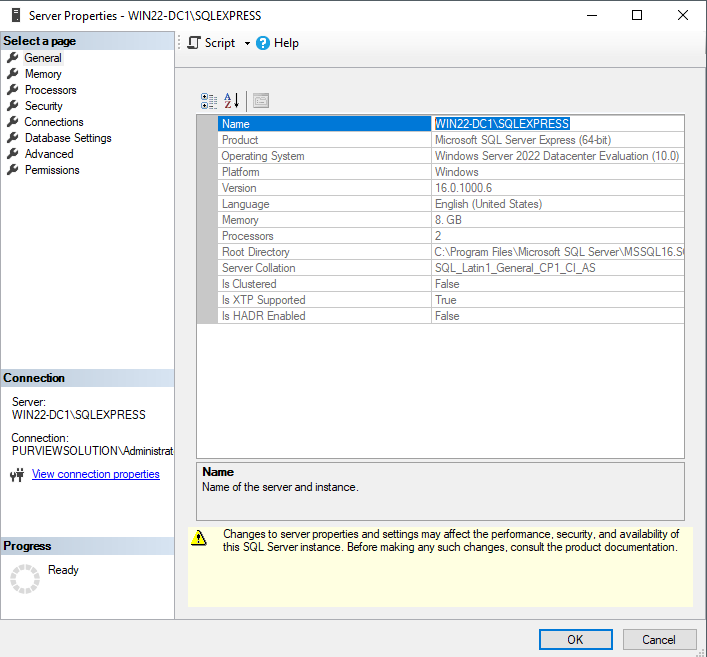Image resolution: width=707 pixels, height=657 pixels.
Task: Click the Ready progress spinner
Action: coord(25,579)
